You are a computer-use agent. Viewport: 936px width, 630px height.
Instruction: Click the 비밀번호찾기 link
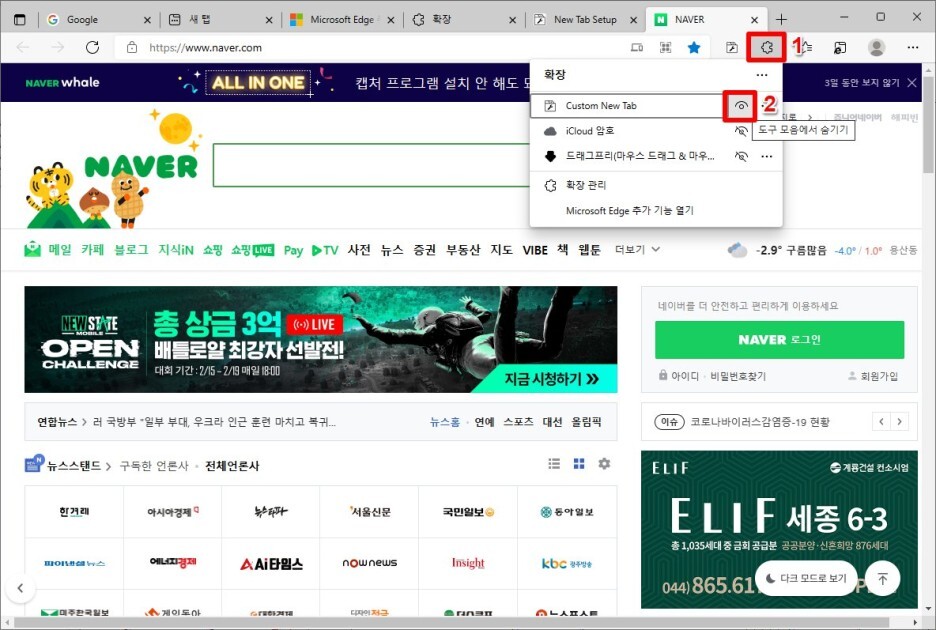coord(738,376)
